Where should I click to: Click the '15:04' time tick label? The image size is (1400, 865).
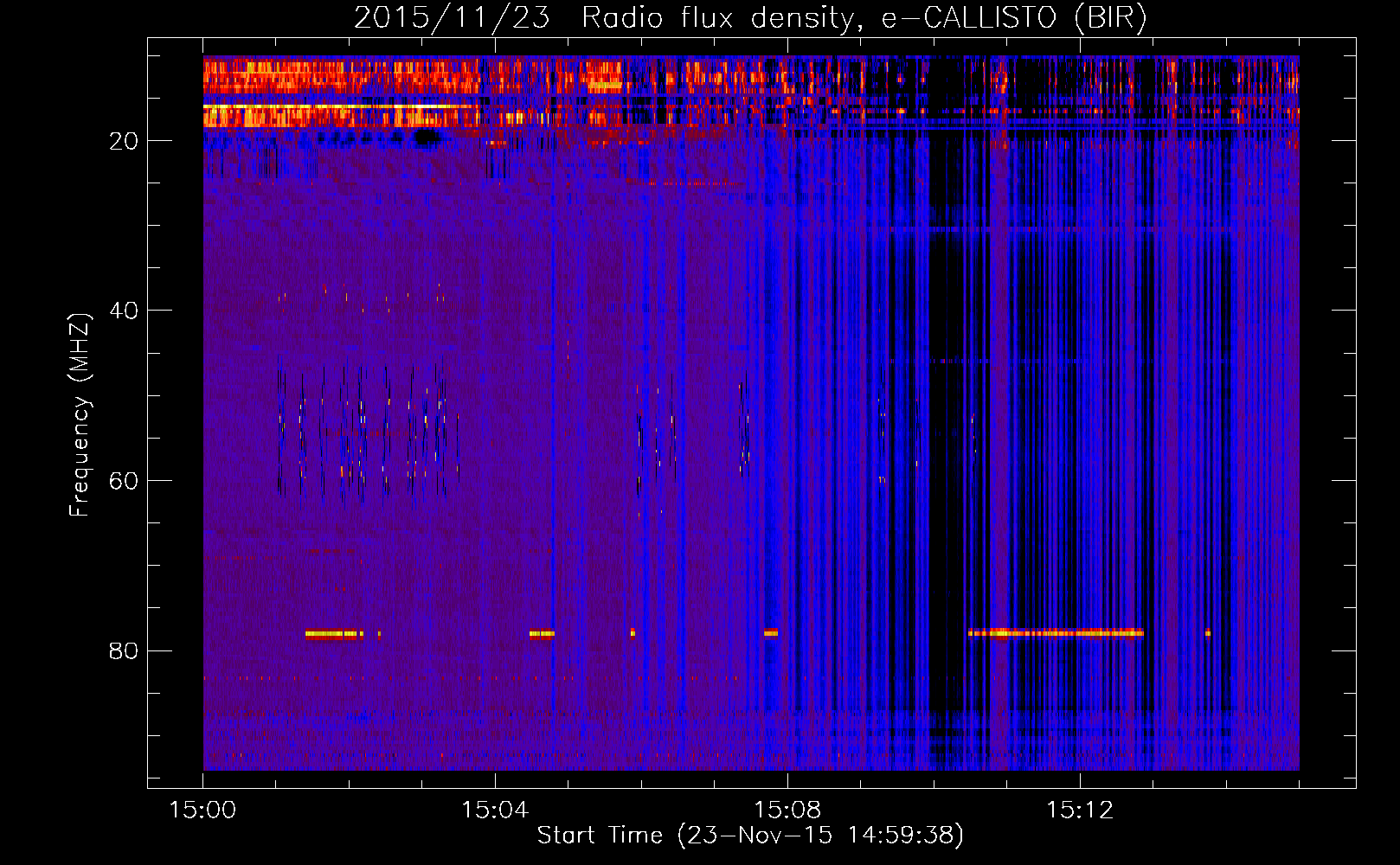[495, 811]
